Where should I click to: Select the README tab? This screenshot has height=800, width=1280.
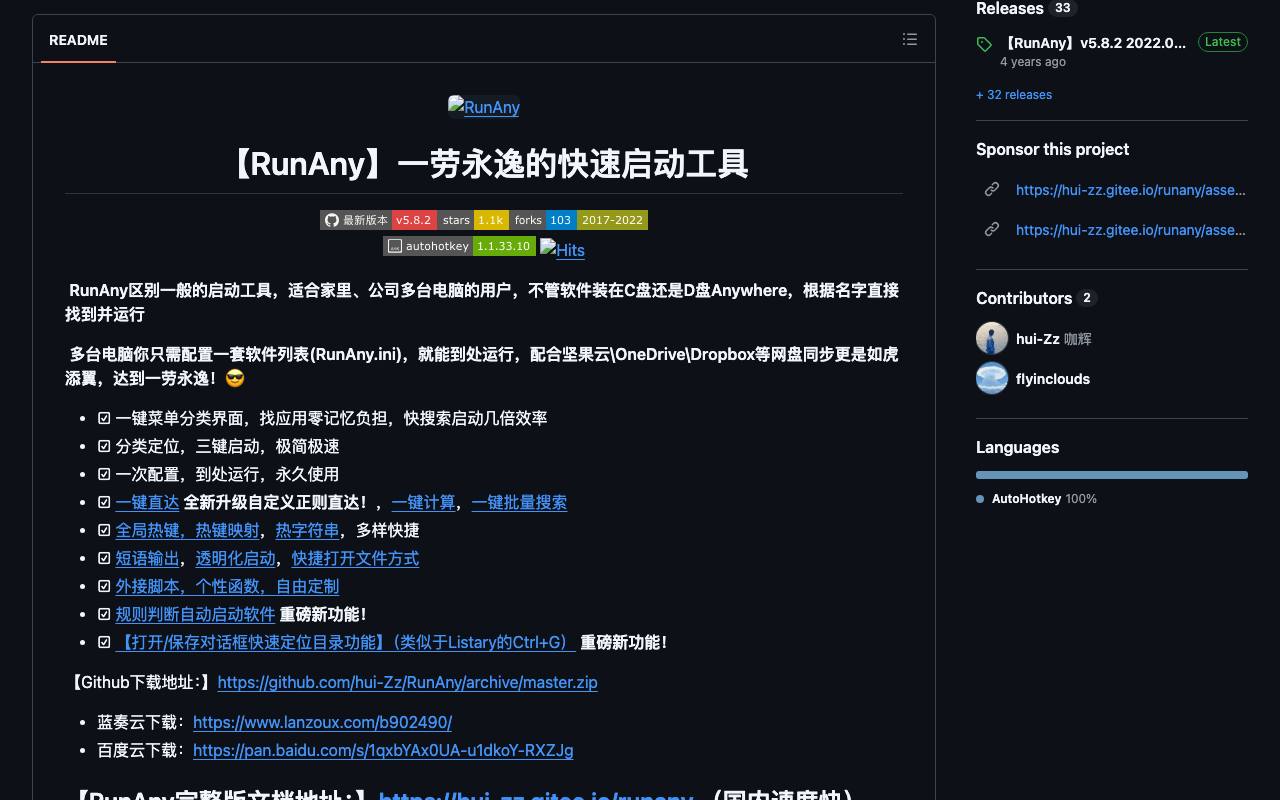click(78, 40)
